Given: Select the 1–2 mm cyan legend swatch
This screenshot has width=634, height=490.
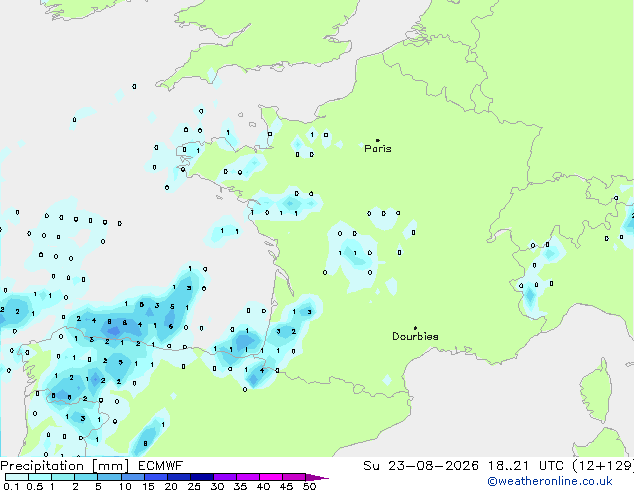Looking at the screenshot, I should point(63,477).
